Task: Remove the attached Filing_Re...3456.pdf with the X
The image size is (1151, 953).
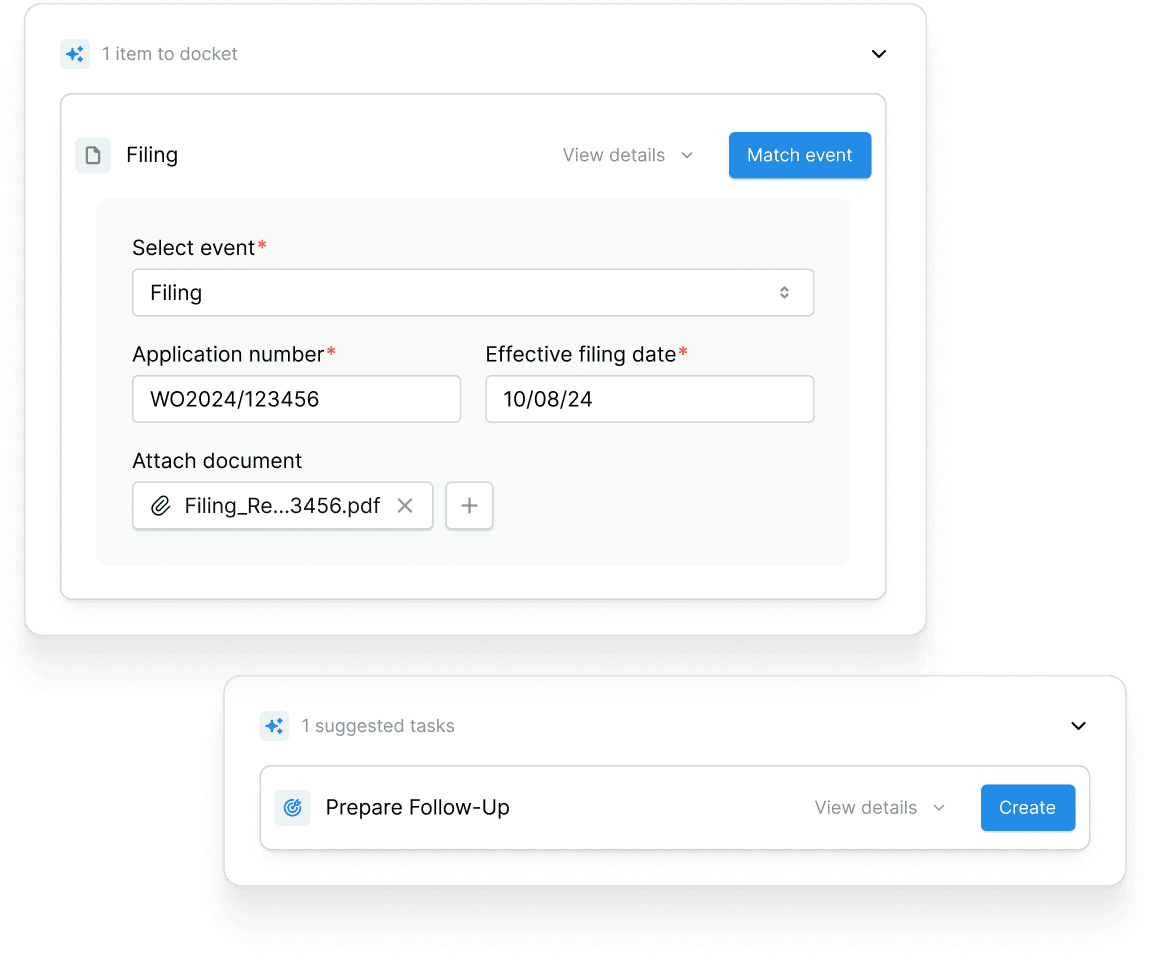Action: pyautogui.click(x=405, y=506)
